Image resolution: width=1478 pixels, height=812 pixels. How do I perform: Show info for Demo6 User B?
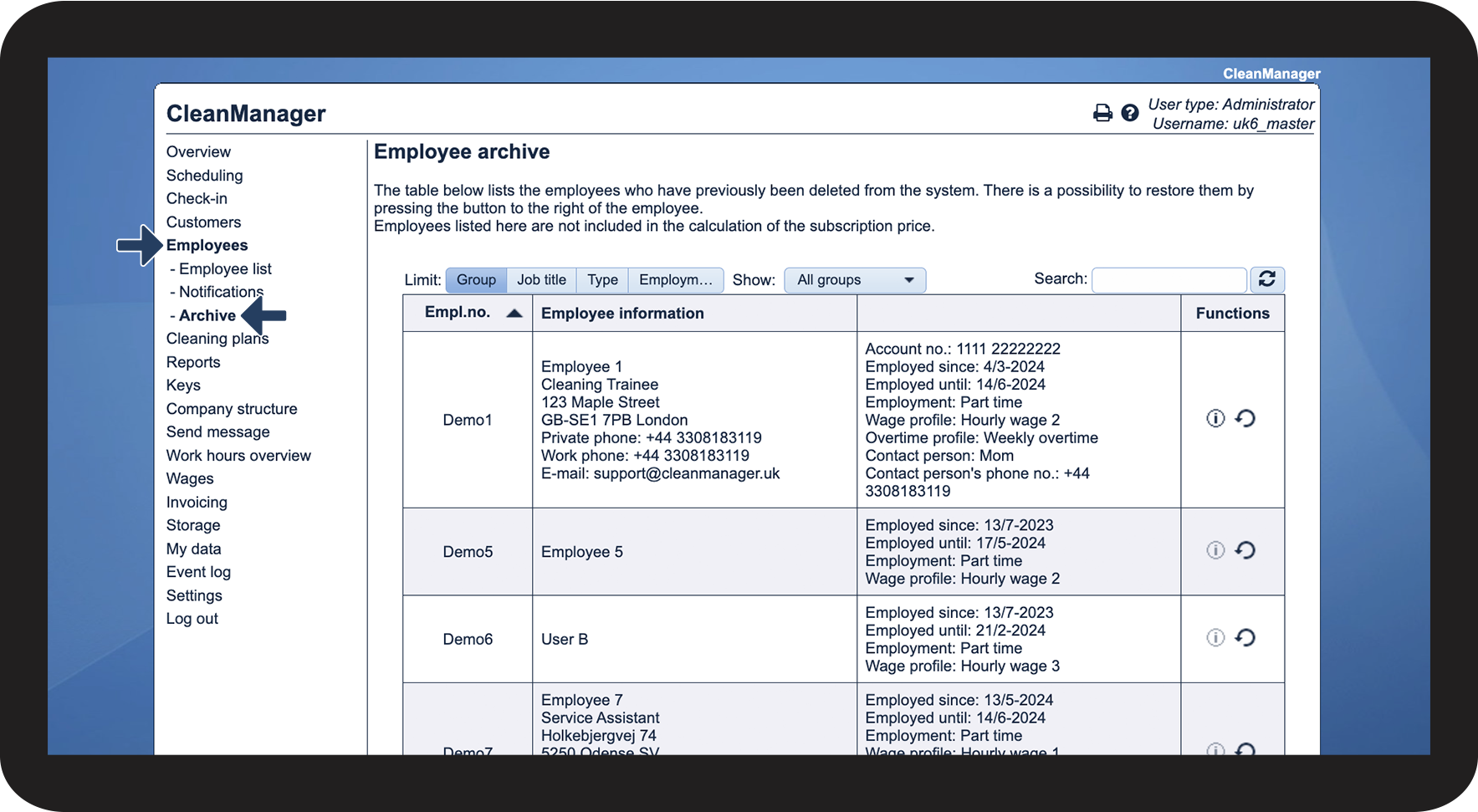(x=1215, y=638)
